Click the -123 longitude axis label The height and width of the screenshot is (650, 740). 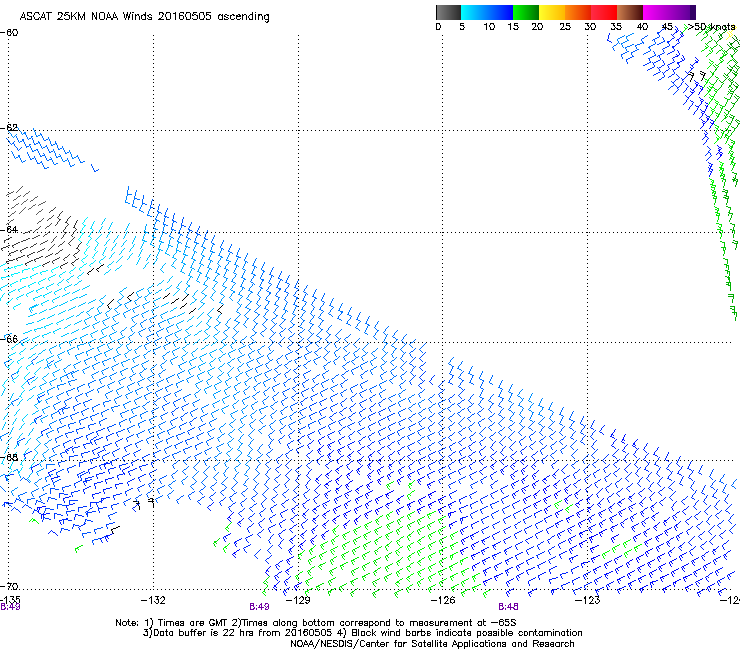point(588,600)
